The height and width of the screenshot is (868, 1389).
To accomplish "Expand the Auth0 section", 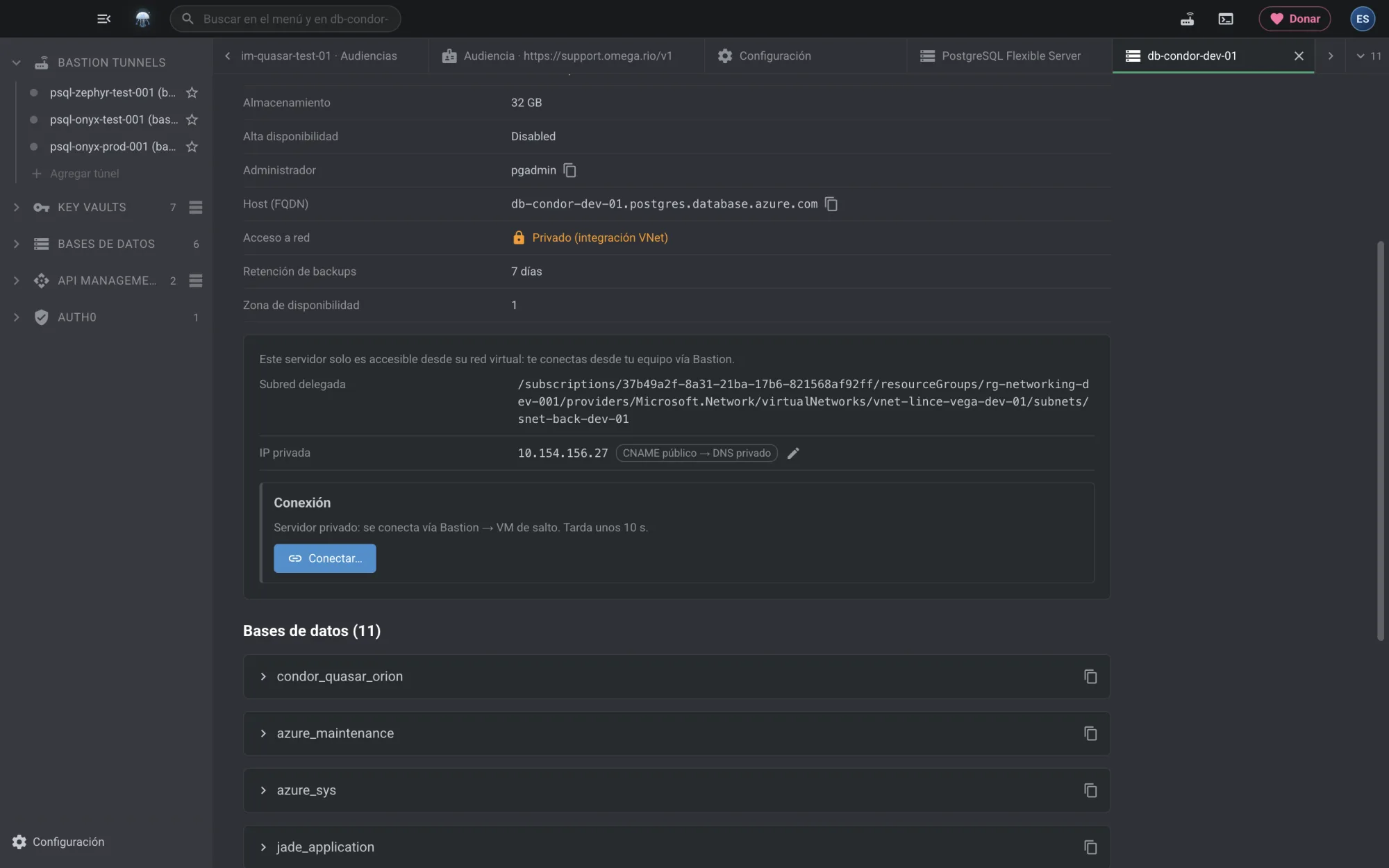I will pyautogui.click(x=16, y=317).
